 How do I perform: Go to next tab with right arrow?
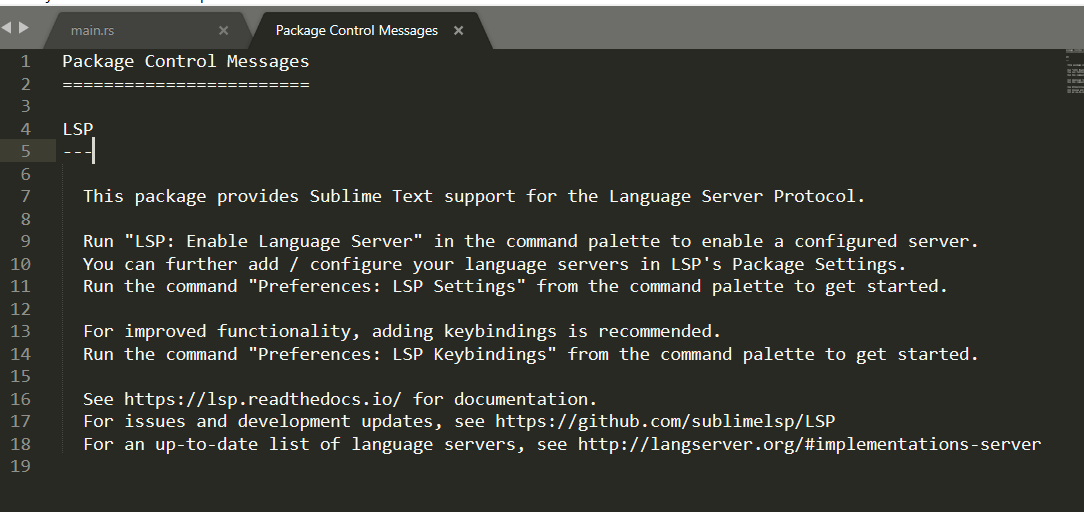(24, 28)
